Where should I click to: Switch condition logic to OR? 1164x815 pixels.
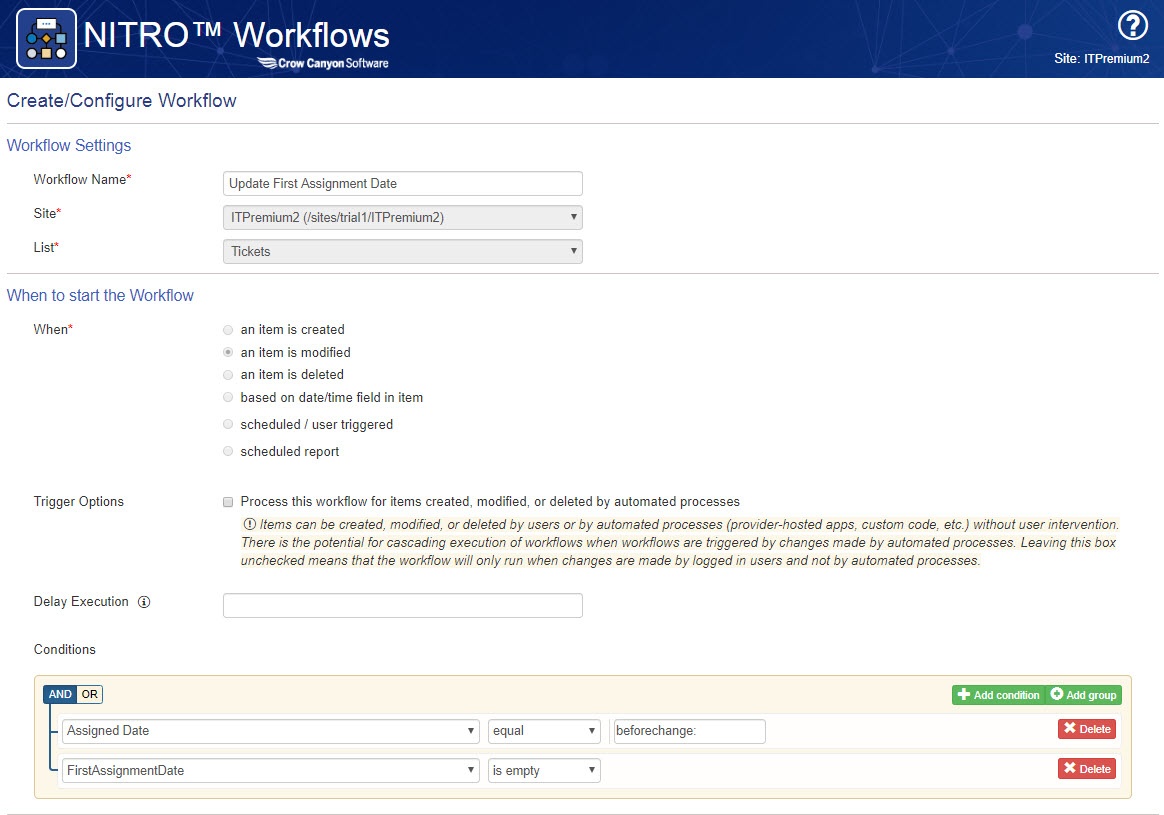[90, 695]
